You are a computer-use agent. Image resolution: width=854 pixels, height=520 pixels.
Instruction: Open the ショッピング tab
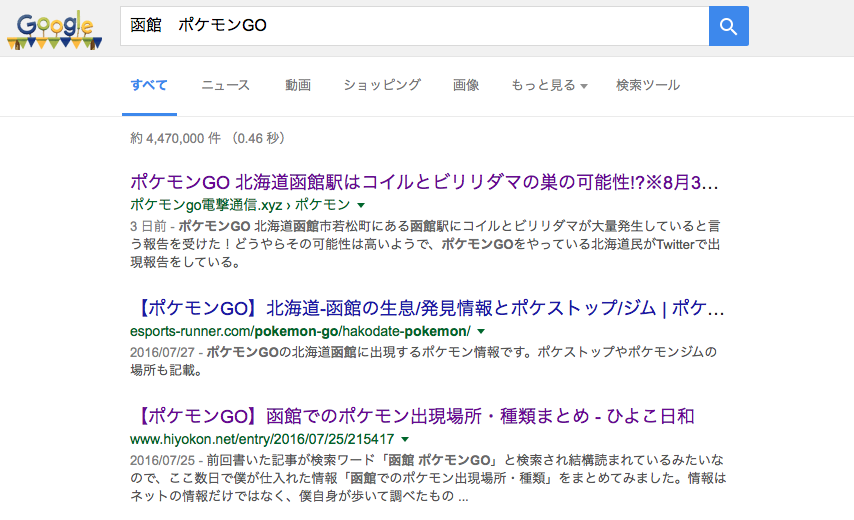pyautogui.click(x=382, y=85)
